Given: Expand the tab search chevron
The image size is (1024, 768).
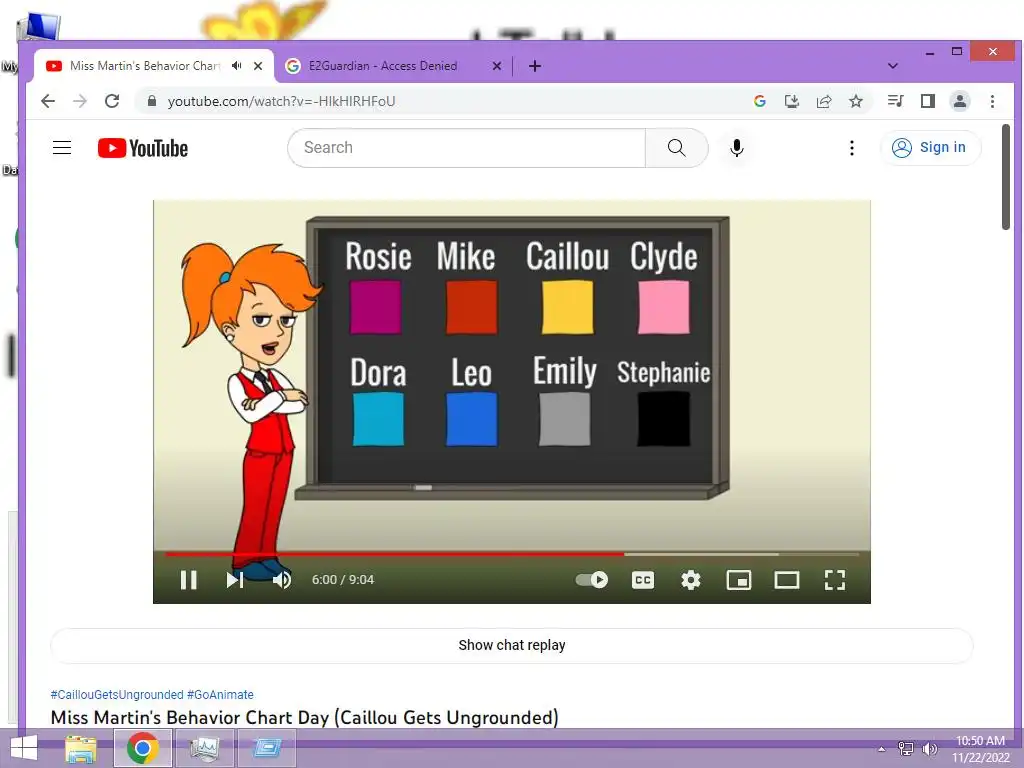Looking at the screenshot, I should click(x=893, y=66).
